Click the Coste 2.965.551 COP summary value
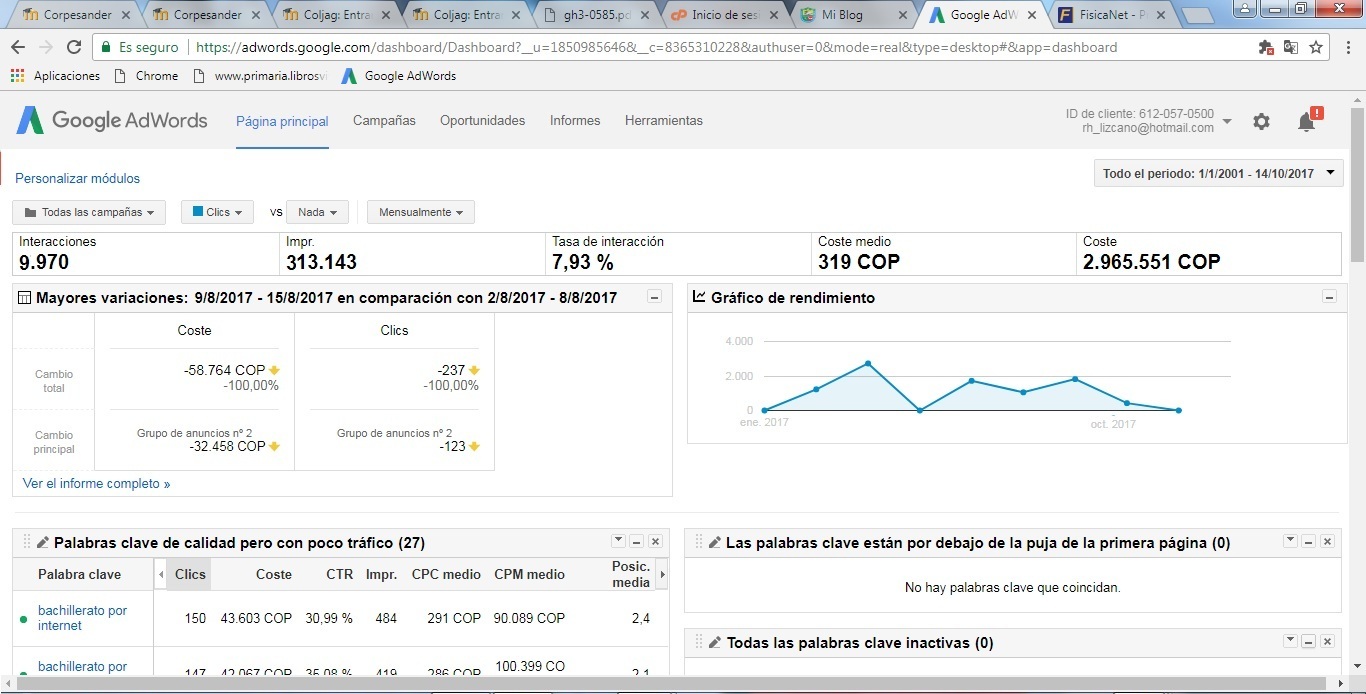This screenshot has height=694, width=1366. (x=1151, y=262)
